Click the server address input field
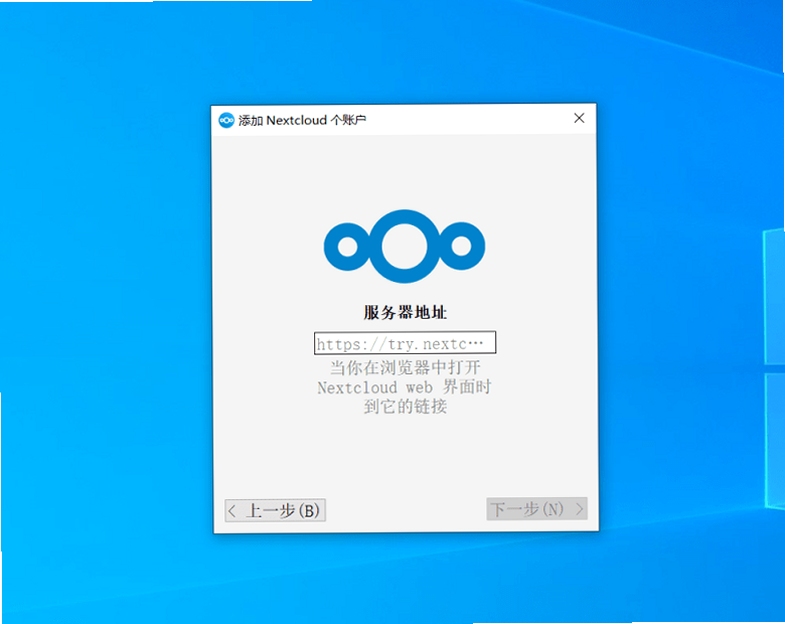The width and height of the screenshot is (785, 624). [405, 343]
